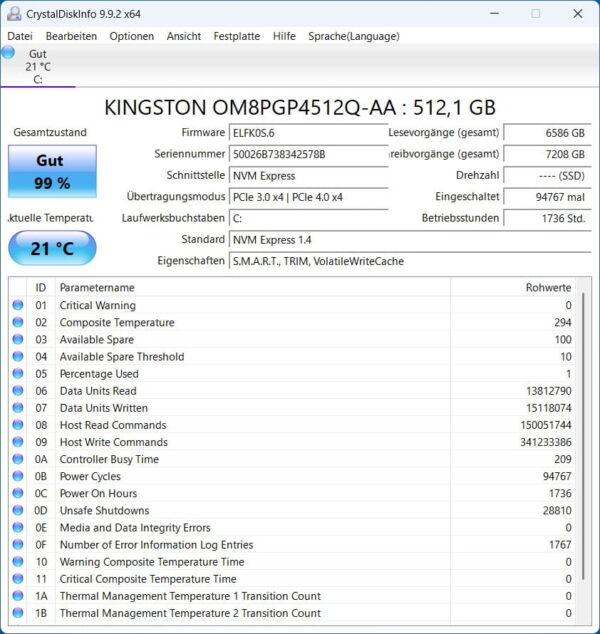Click status orb of Unsafe Shutdowns row
The height and width of the screenshot is (634, 600).
click(18, 510)
